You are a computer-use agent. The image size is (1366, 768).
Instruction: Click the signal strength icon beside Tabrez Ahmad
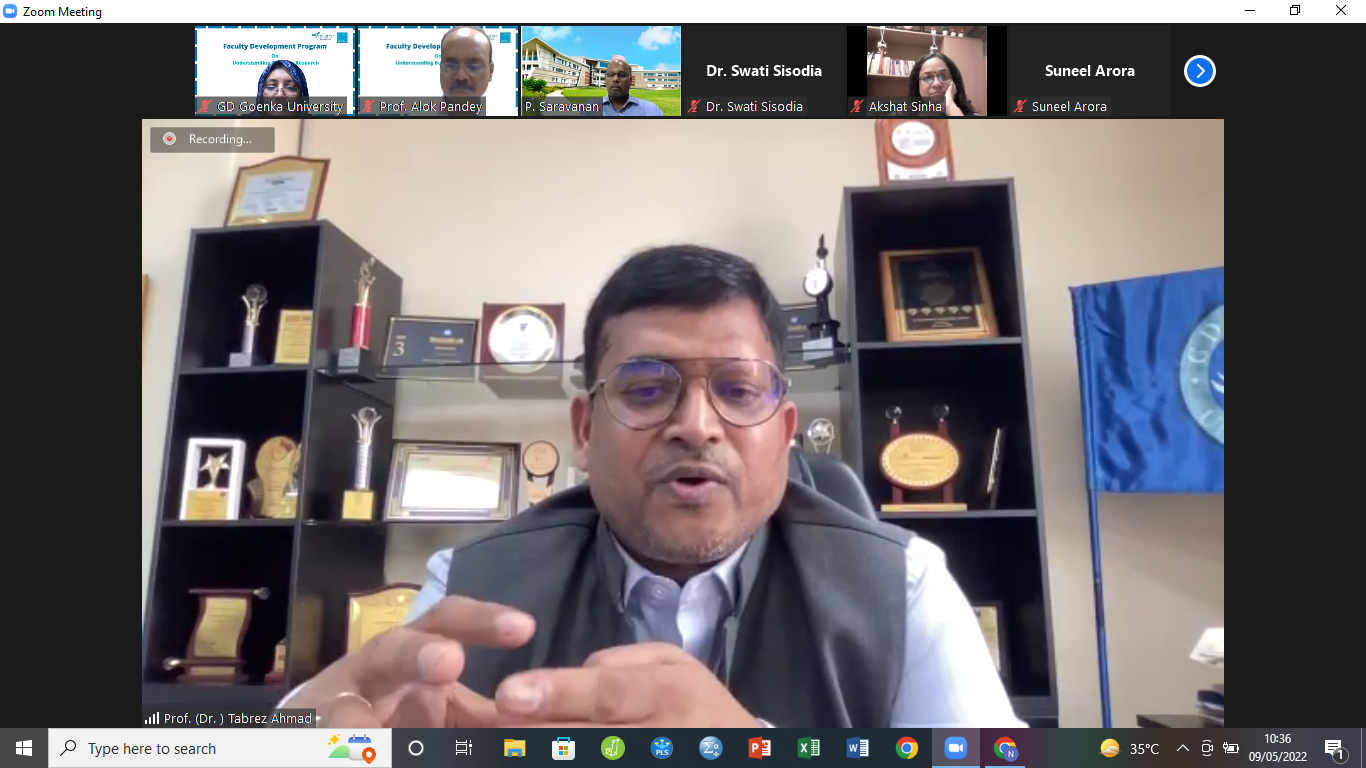[x=152, y=718]
